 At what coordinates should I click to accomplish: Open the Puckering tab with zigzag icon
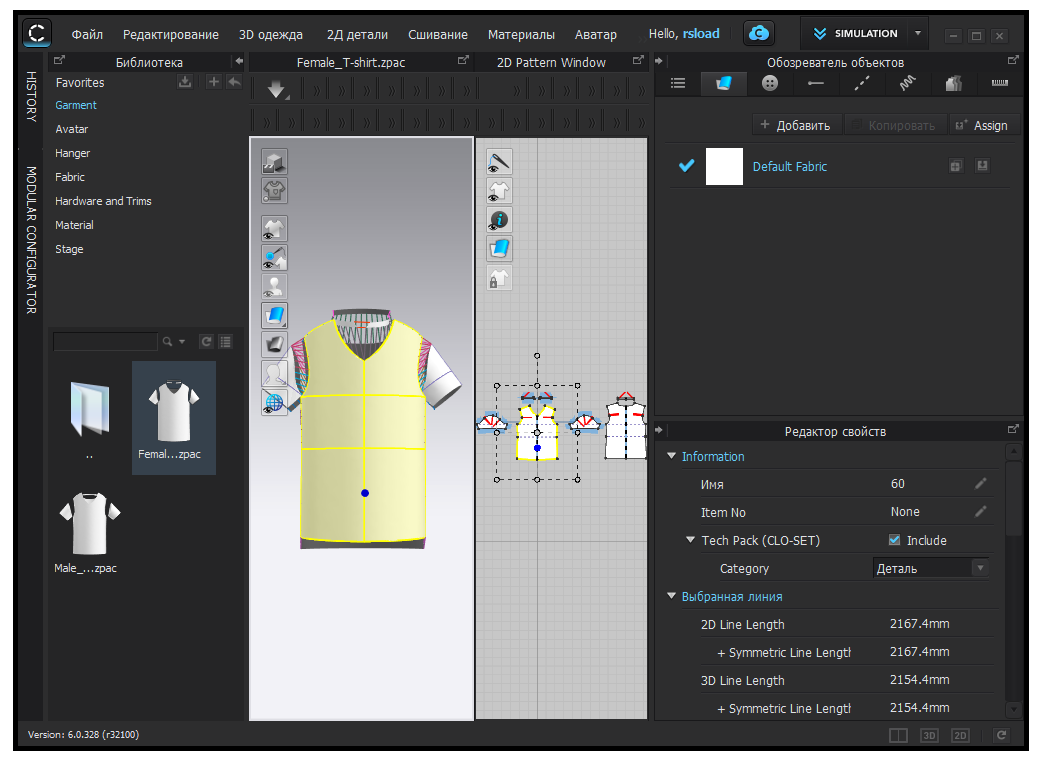(907, 84)
